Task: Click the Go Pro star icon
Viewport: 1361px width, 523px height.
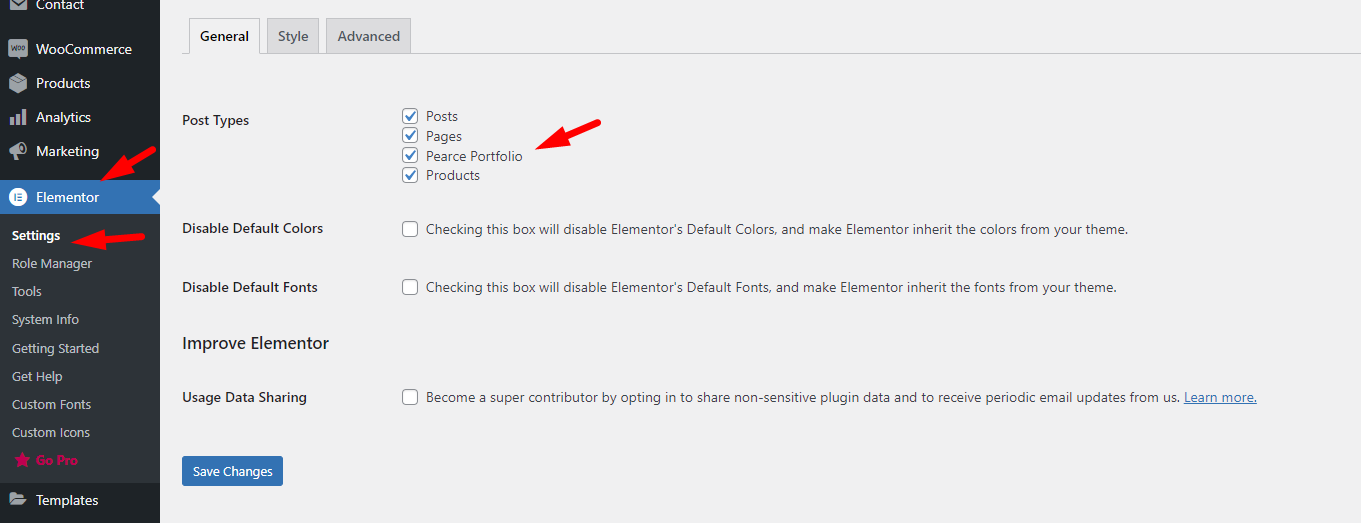Action: click(22, 460)
